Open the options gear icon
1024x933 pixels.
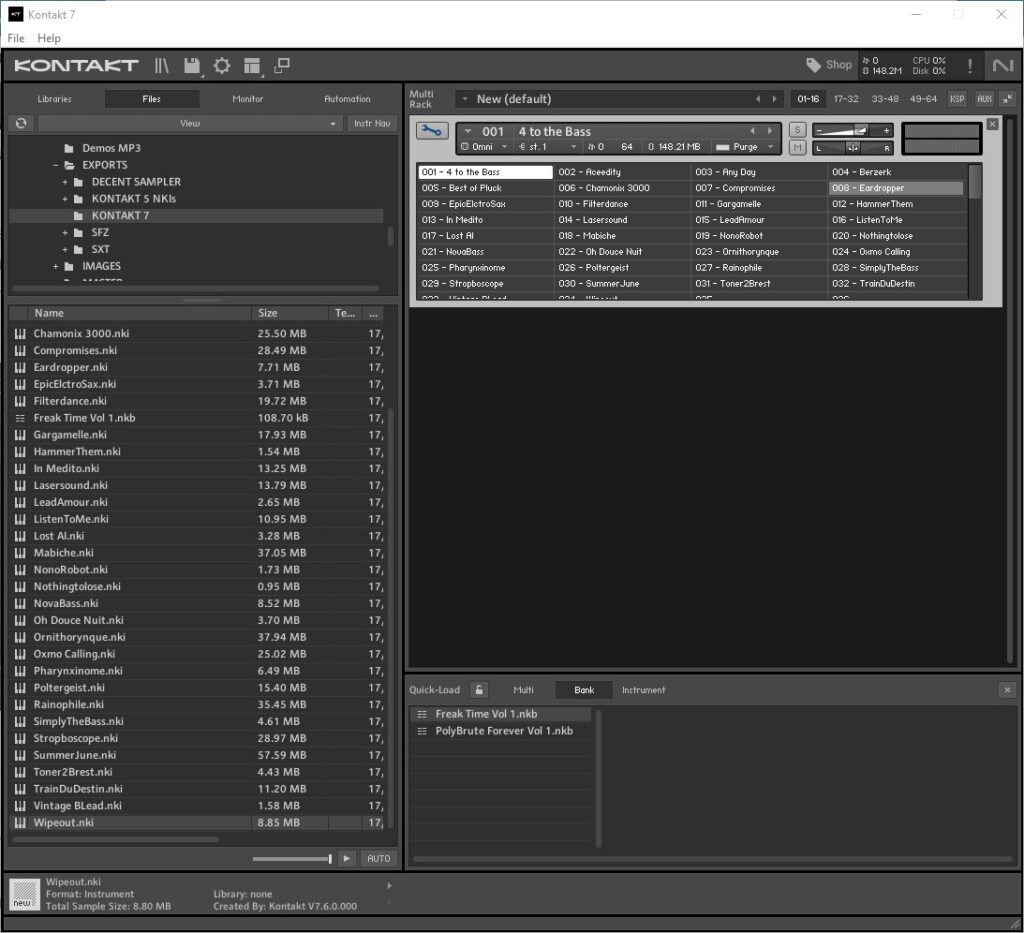point(222,66)
